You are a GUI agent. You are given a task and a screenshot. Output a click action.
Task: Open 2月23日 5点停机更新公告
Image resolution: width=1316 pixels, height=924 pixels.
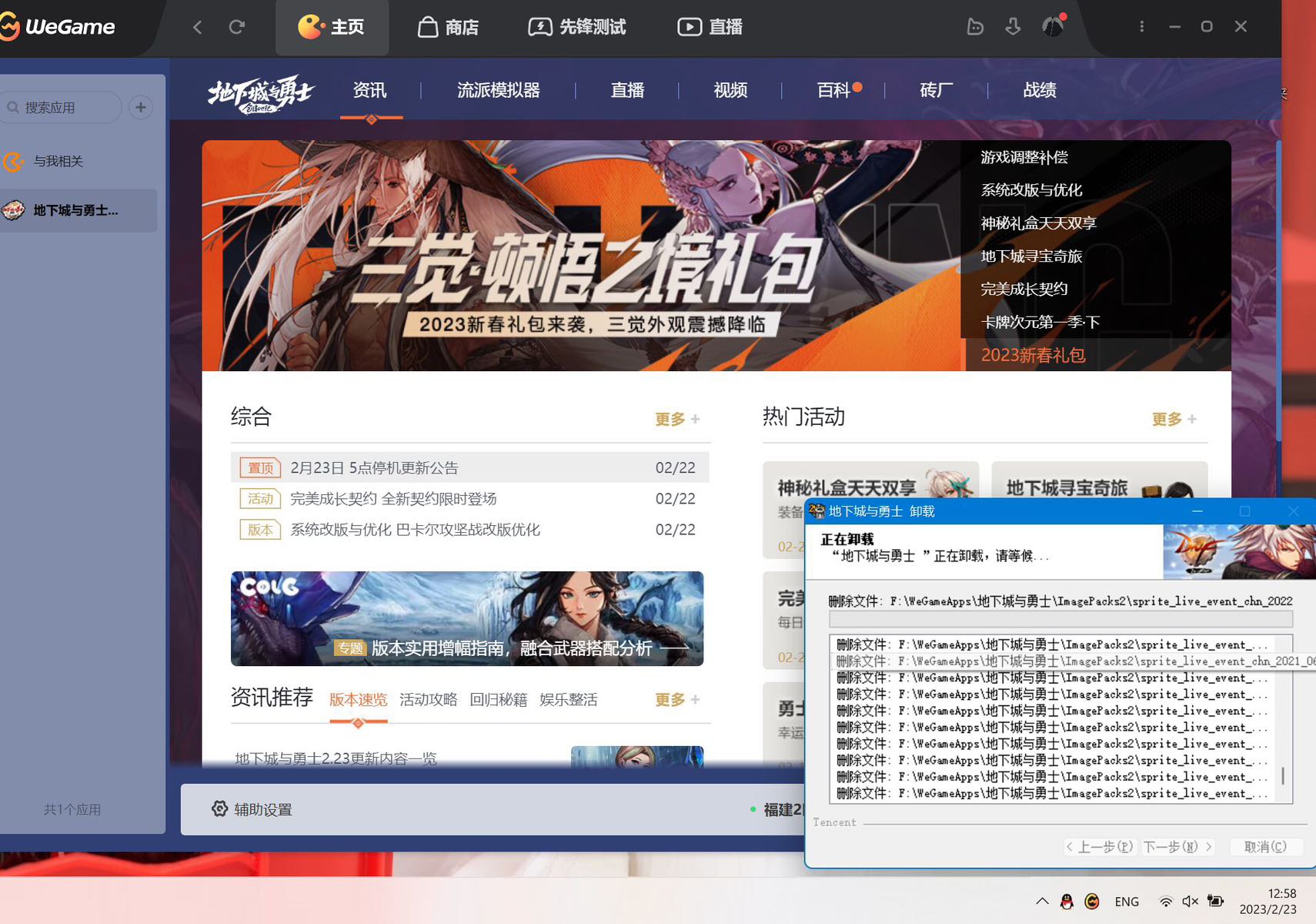pos(469,467)
